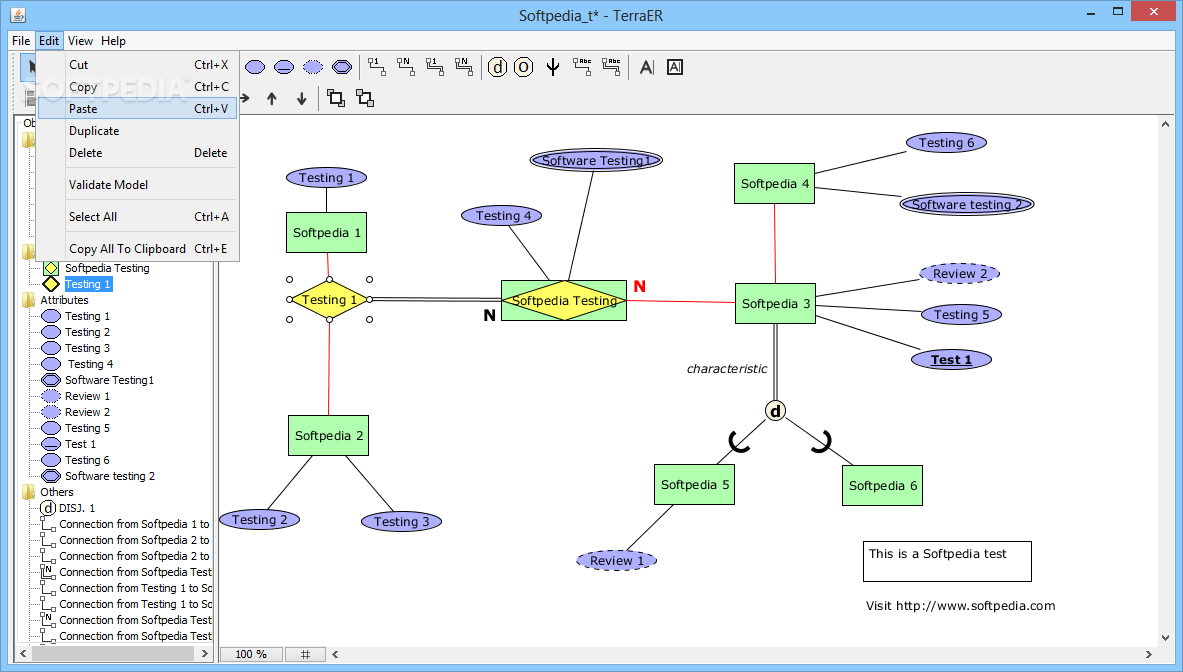Select the Softpedia 5 entity on canvas
Image resolution: width=1183 pixels, height=672 pixels.
click(695, 485)
